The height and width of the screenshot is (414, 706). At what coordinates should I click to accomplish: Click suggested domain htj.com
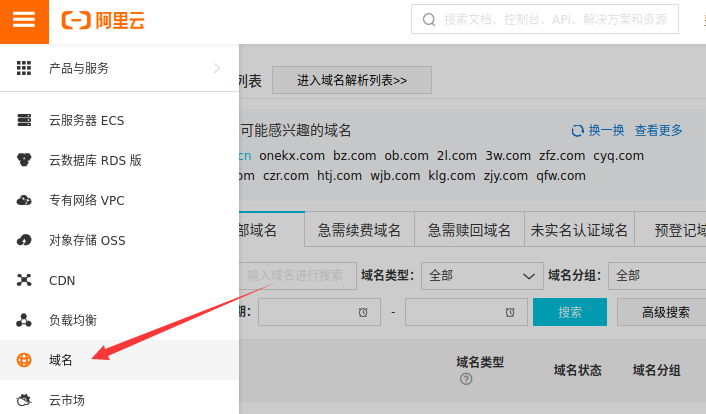(339, 176)
